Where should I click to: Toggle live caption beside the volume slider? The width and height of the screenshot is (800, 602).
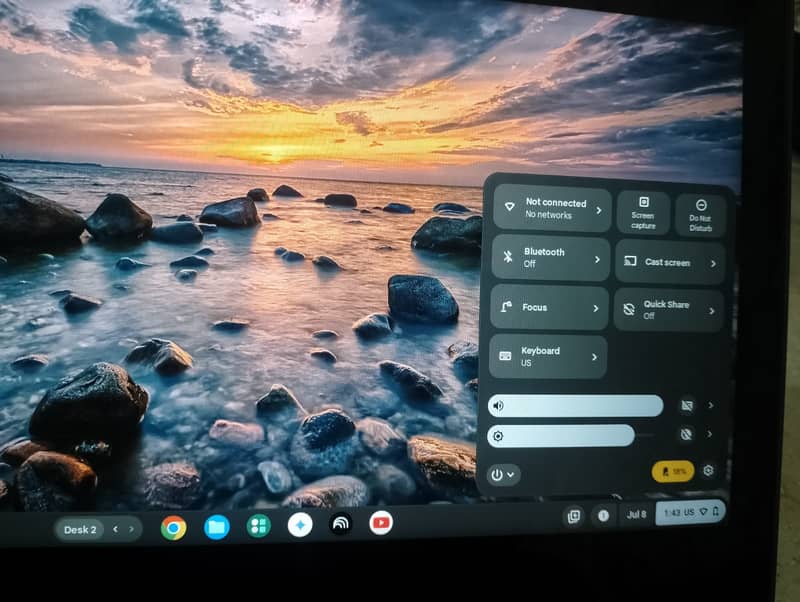[x=687, y=406]
